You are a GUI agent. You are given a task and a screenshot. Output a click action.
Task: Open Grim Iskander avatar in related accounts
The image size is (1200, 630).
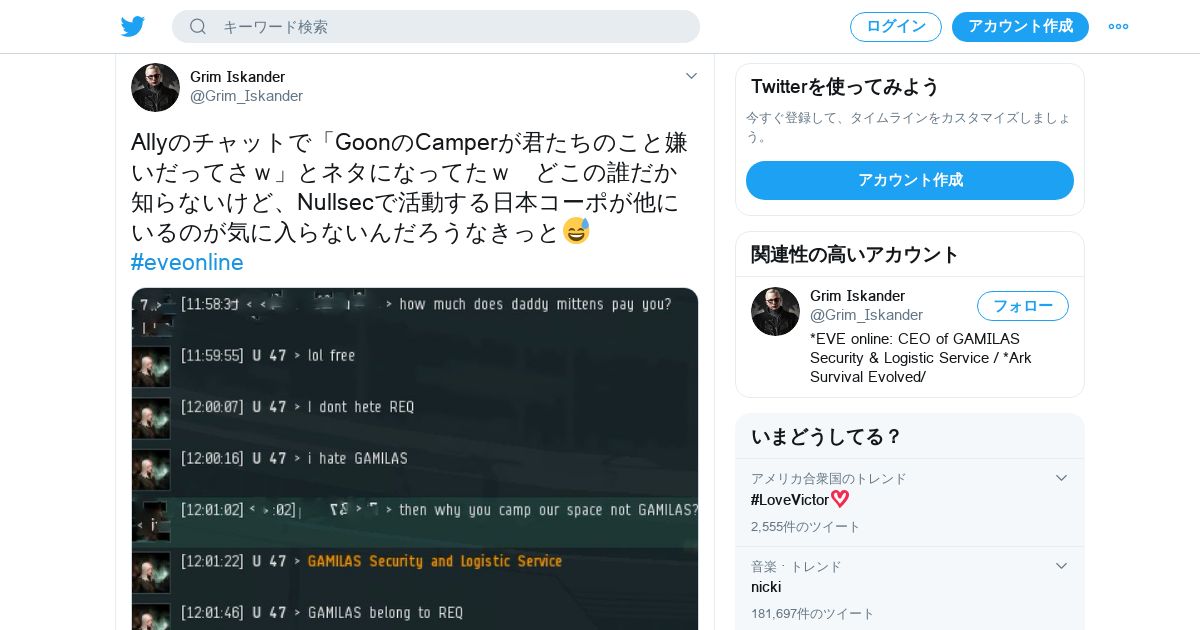(775, 311)
